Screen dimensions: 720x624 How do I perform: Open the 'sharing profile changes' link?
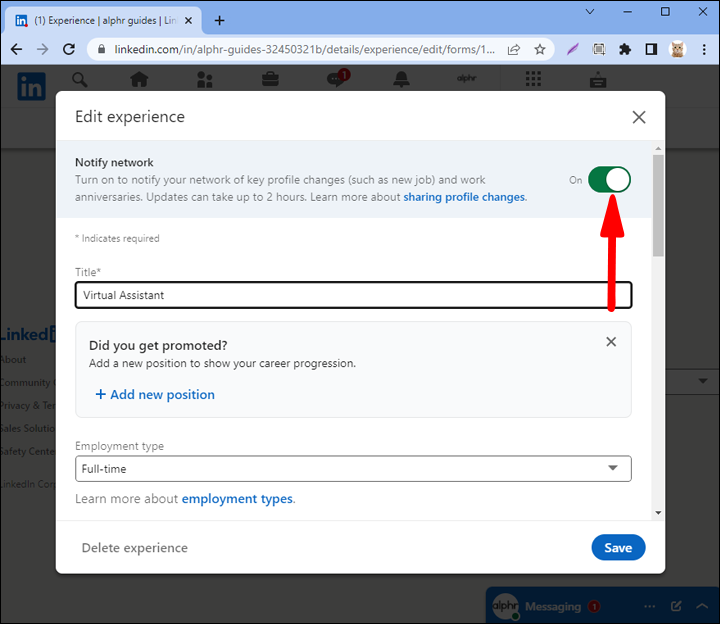click(x=464, y=197)
